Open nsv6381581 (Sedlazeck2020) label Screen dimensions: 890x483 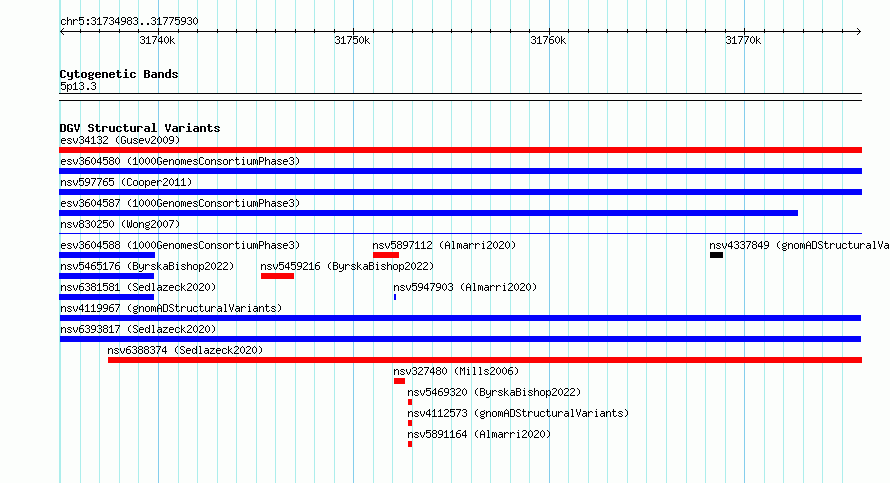tap(138, 287)
